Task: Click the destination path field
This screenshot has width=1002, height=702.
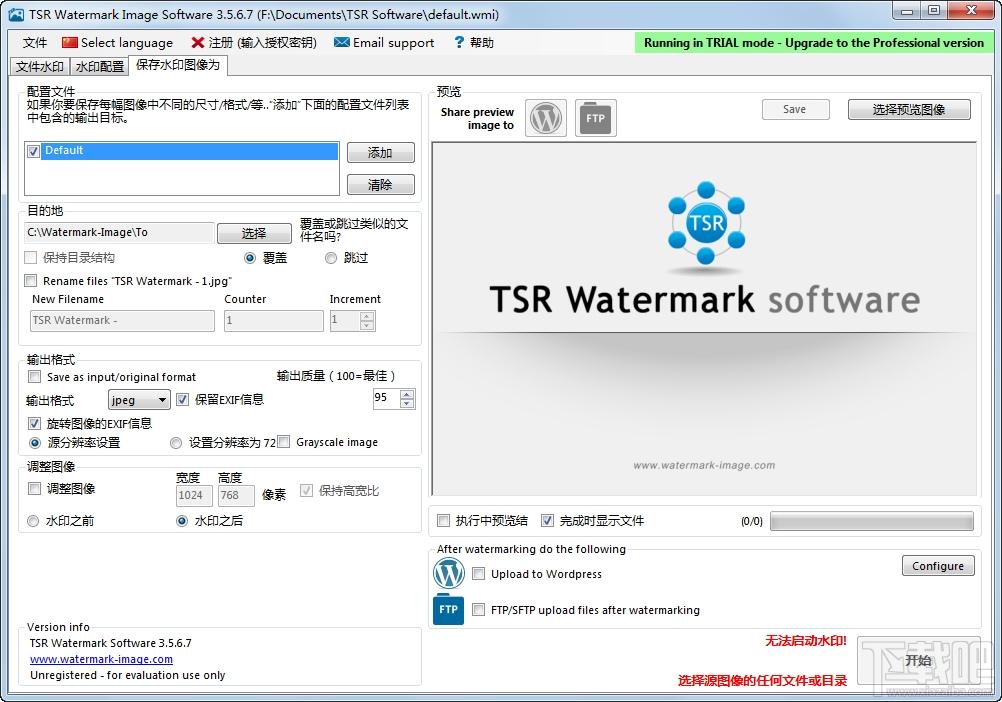Action: pyautogui.click(x=119, y=233)
